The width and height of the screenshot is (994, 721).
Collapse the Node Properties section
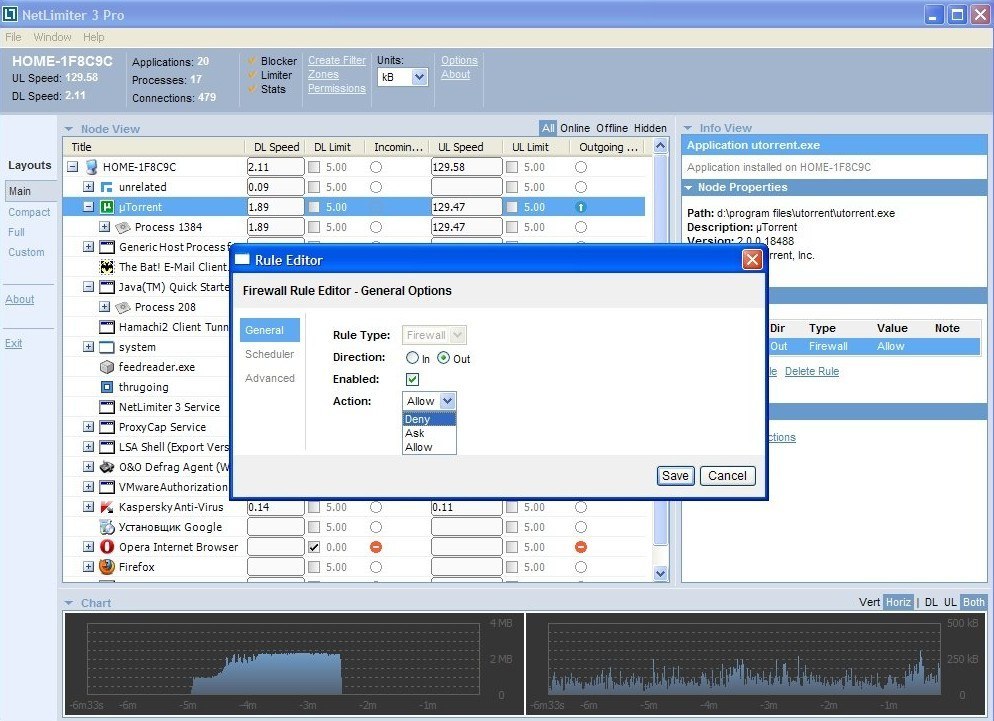[688, 188]
